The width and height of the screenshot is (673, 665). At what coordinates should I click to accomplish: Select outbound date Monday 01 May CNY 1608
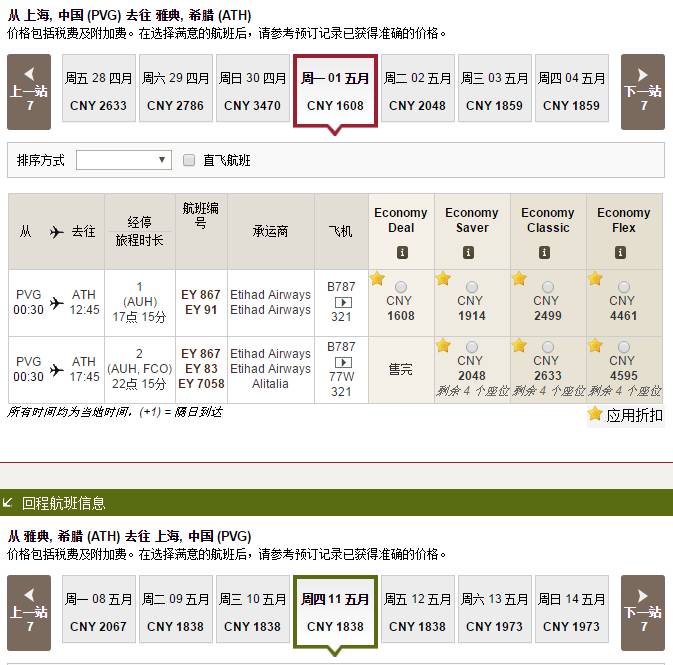(x=335, y=91)
